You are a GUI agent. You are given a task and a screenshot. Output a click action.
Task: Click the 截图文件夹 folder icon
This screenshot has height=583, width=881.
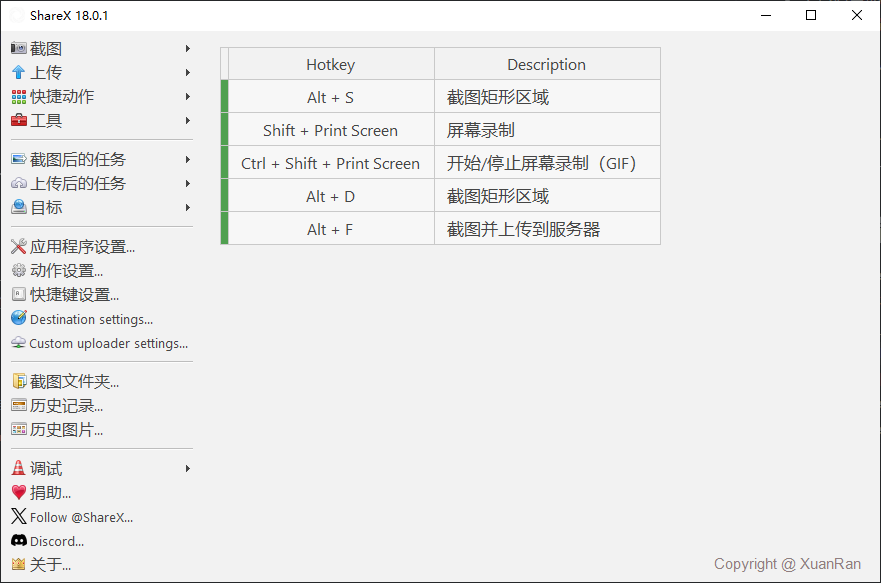click(x=18, y=382)
